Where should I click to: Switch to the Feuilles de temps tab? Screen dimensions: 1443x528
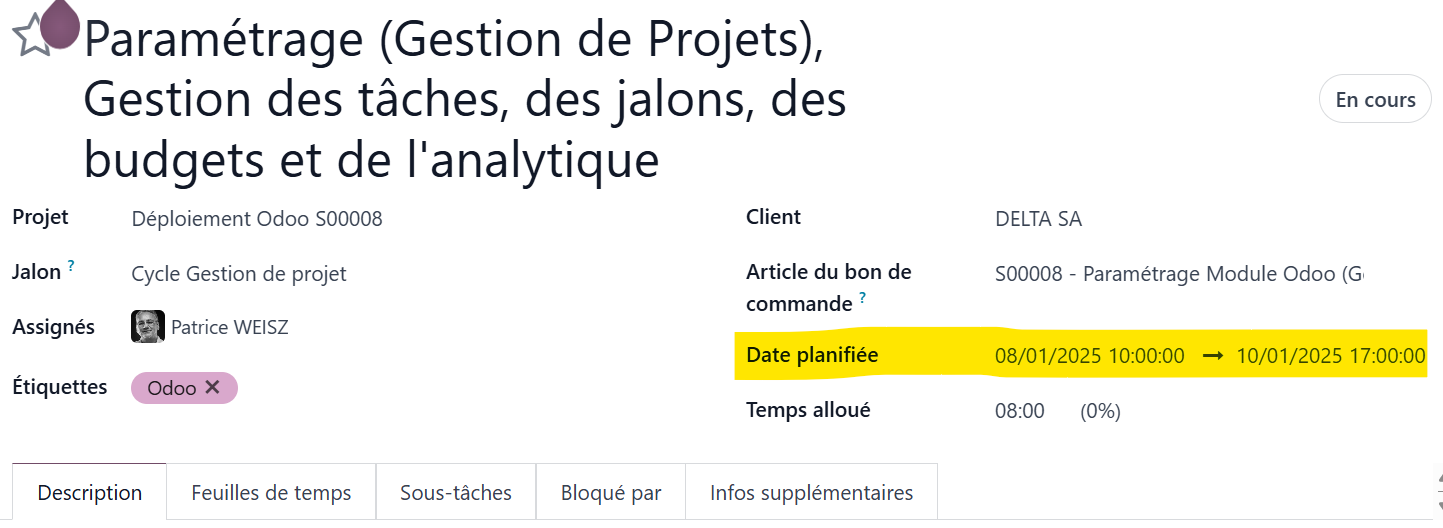[271, 492]
